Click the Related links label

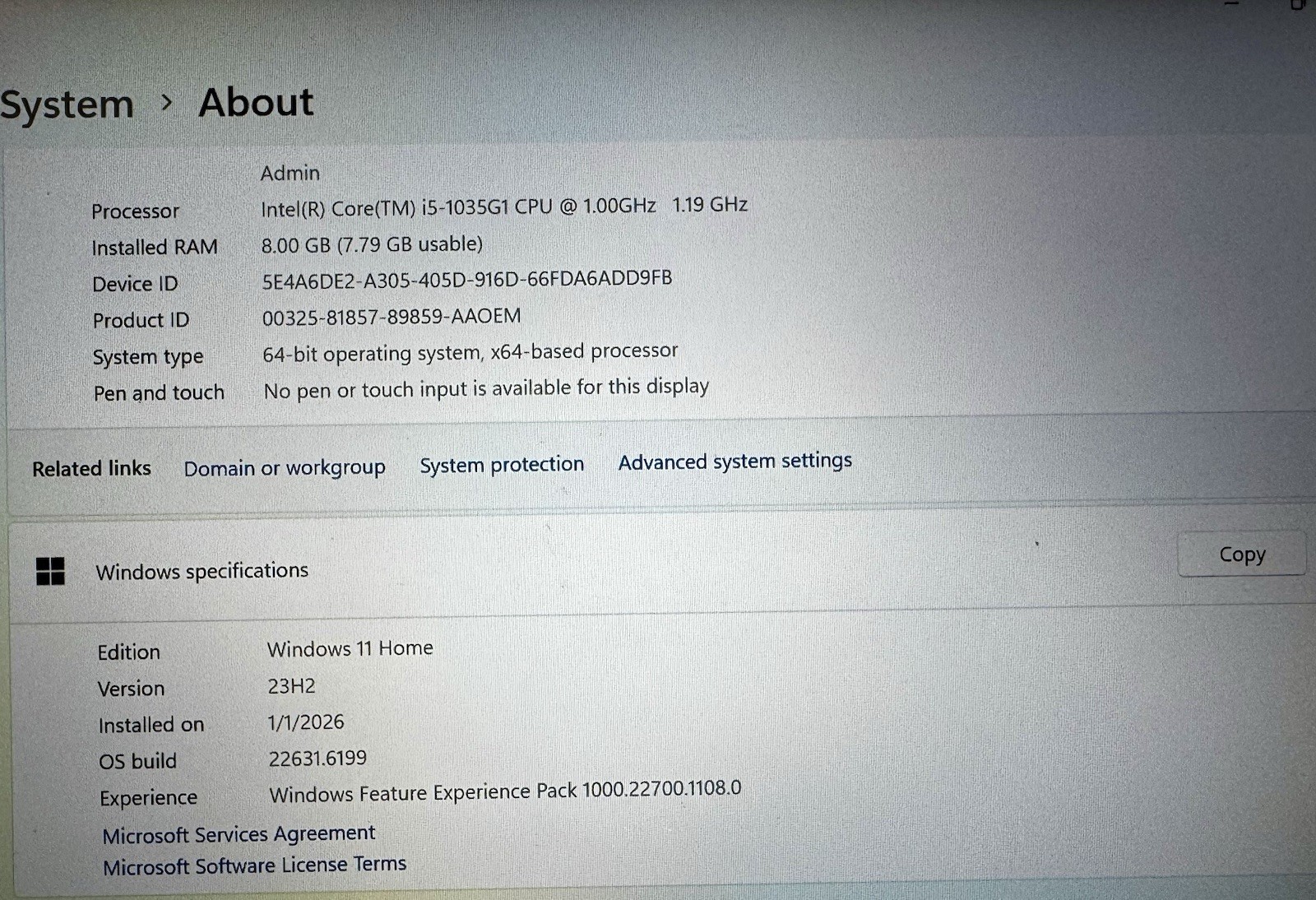91,468
